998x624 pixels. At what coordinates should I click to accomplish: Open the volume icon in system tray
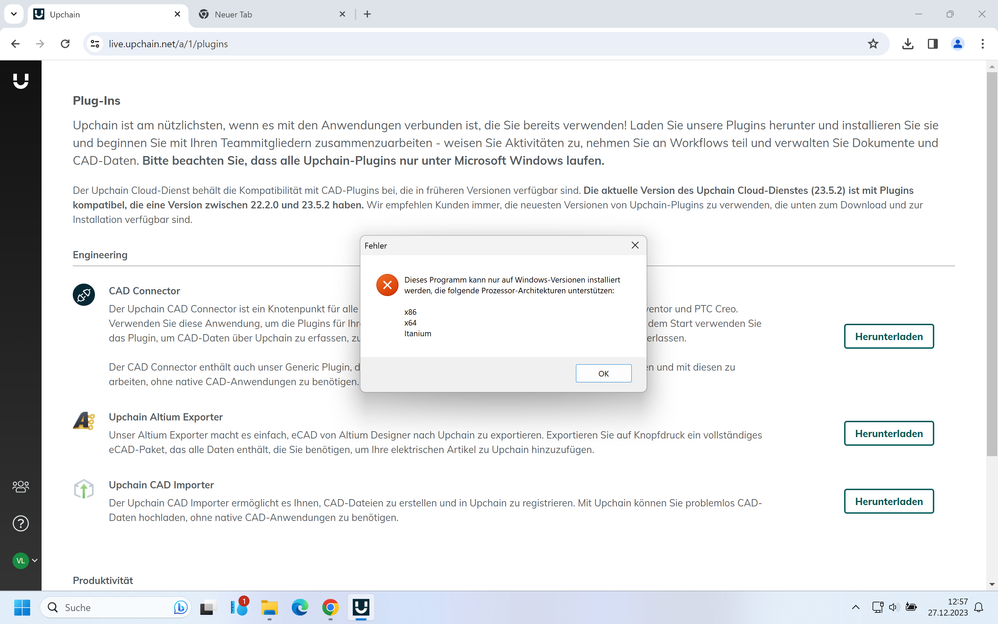894,607
